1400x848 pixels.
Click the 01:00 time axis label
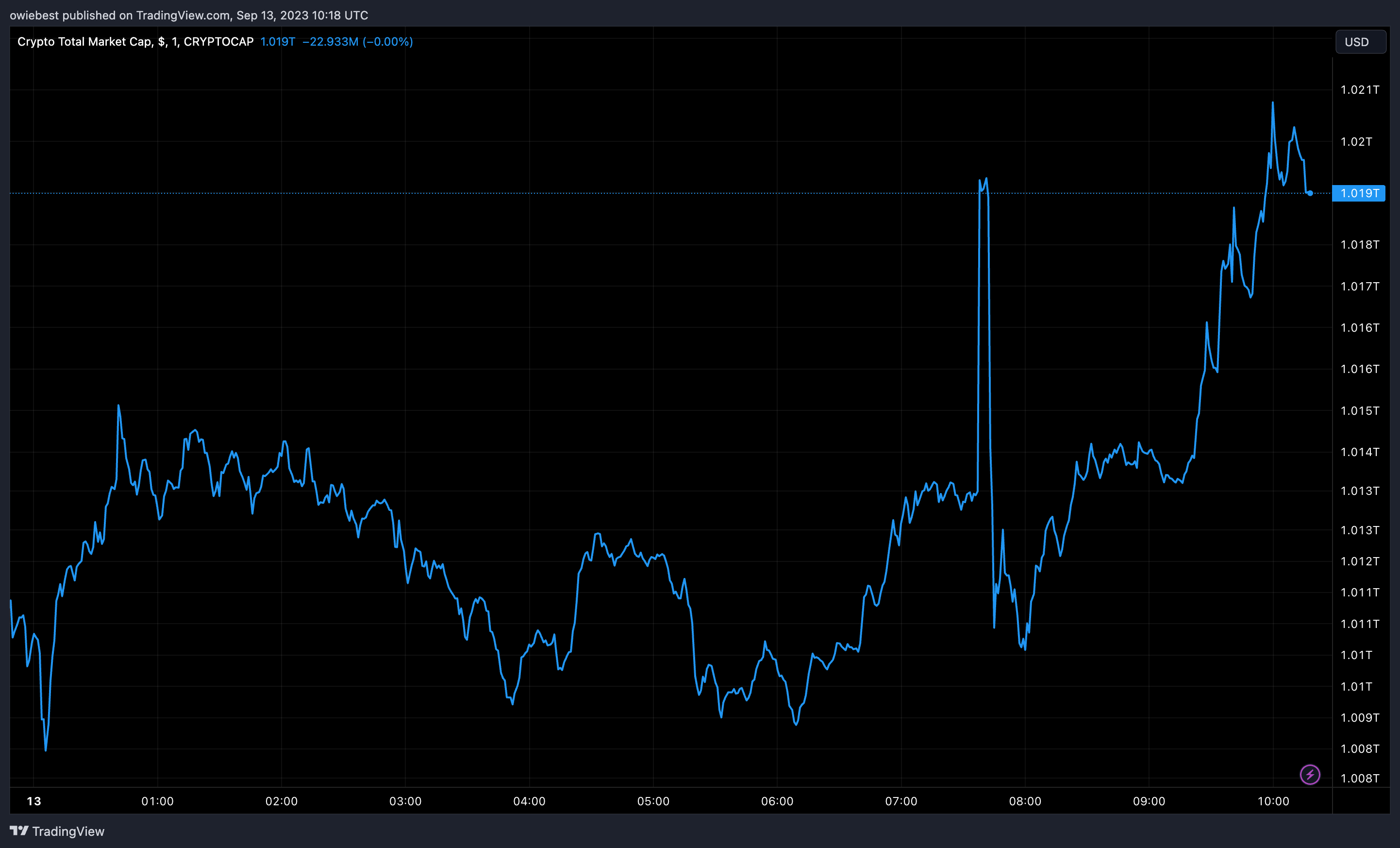tap(157, 801)
